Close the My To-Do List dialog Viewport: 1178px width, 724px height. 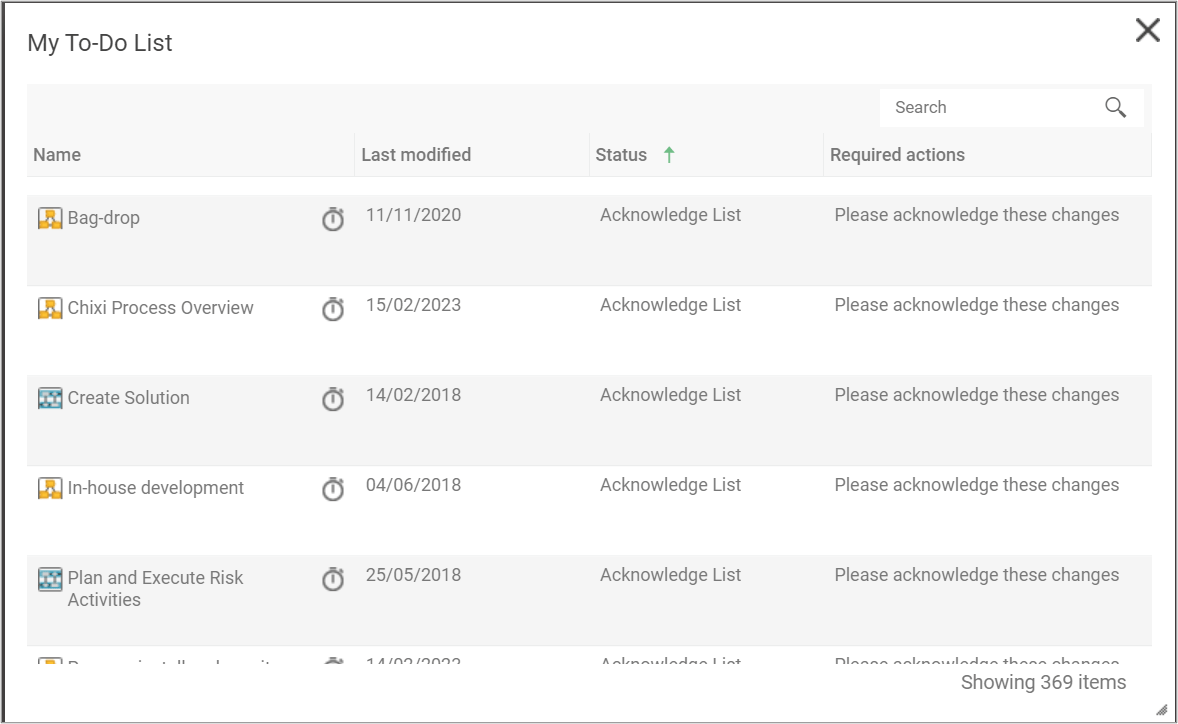click(1147, 31)
